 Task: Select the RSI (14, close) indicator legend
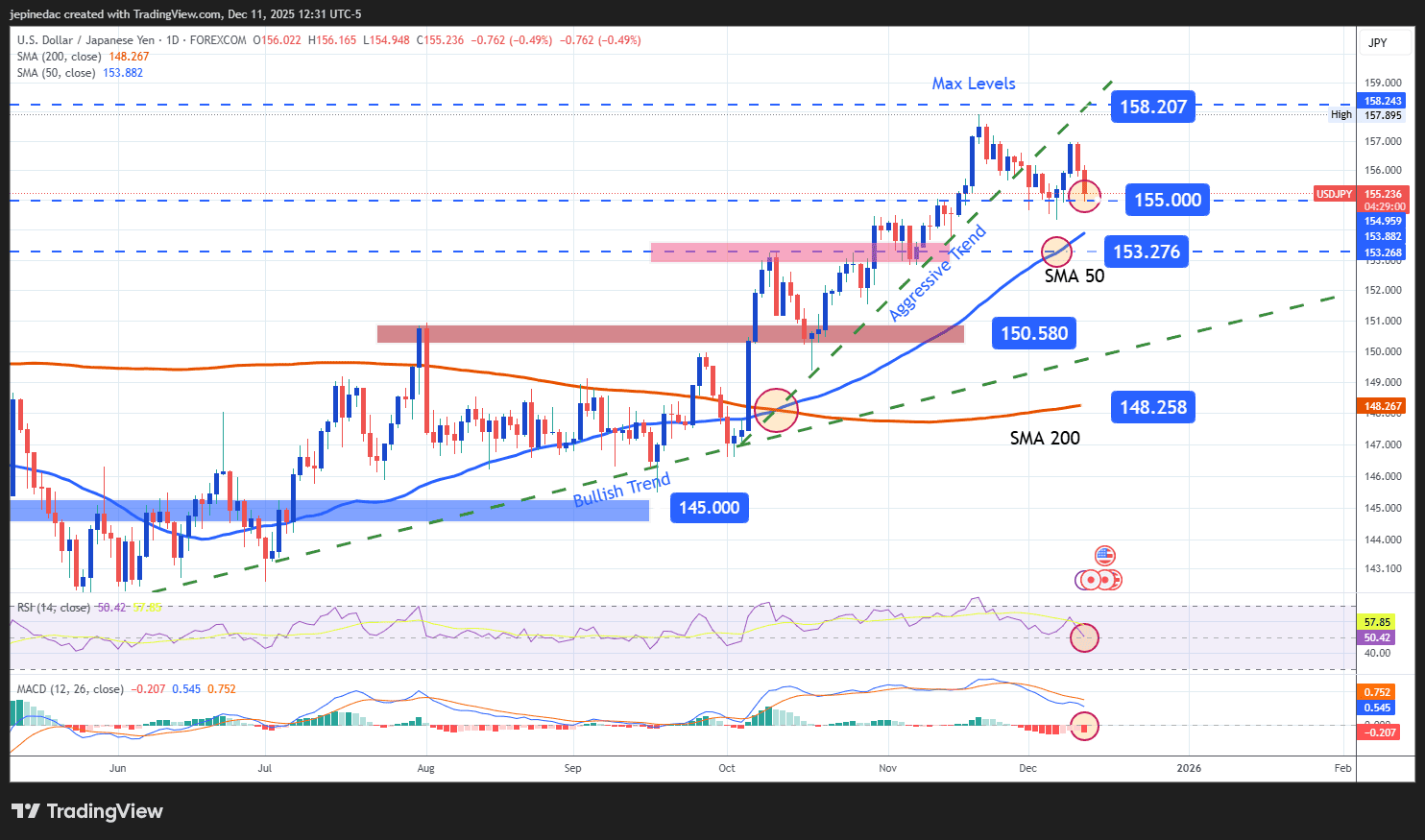point(54,608)
